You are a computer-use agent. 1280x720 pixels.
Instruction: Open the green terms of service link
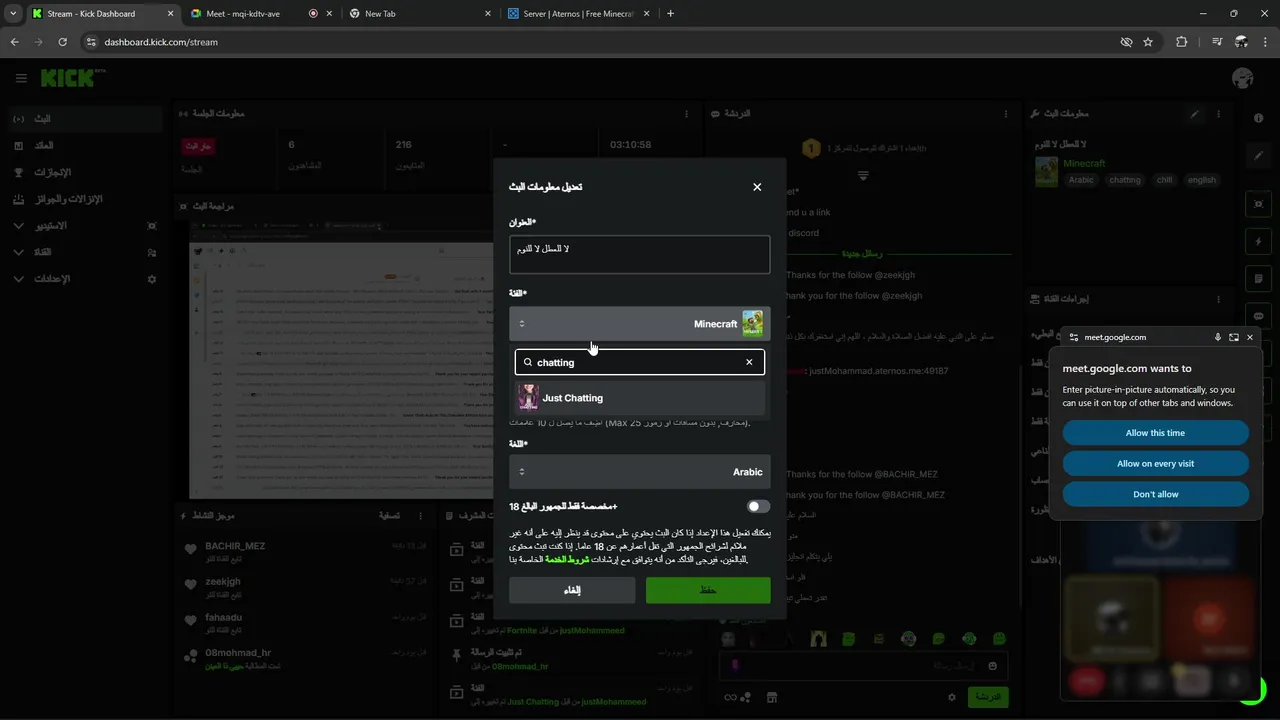click(x=566, y=559)
